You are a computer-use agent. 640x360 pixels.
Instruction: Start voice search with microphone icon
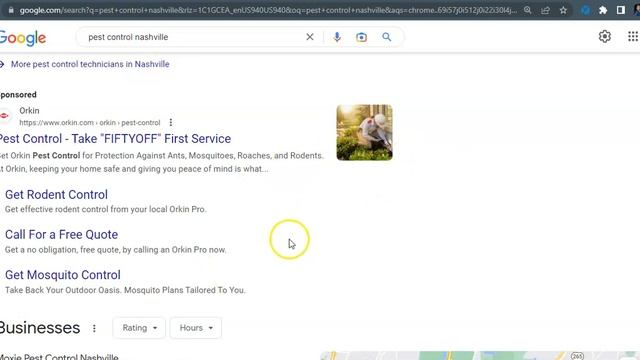[337, 37]
